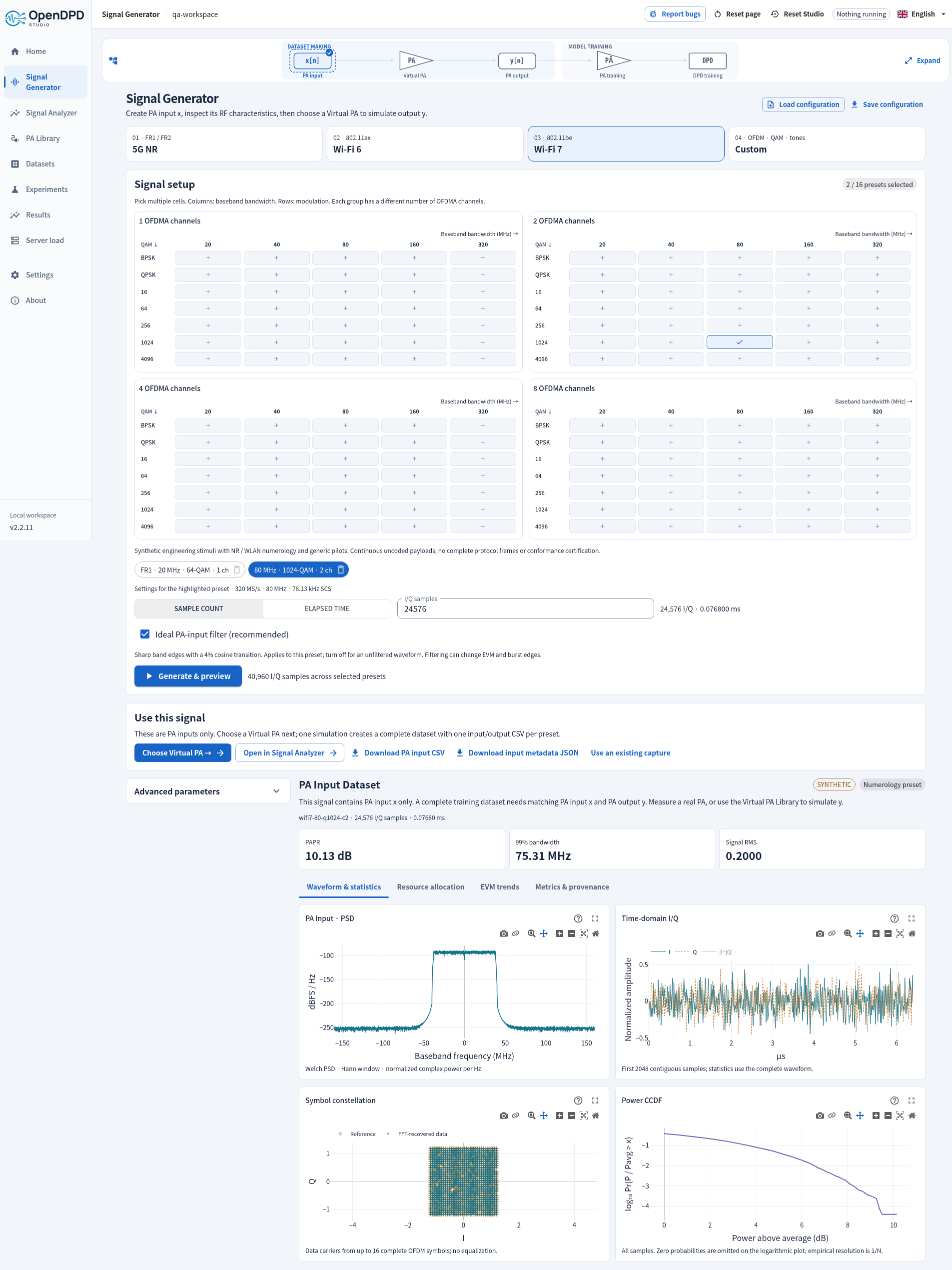Click the y[n] PA output node

point(516,60)
